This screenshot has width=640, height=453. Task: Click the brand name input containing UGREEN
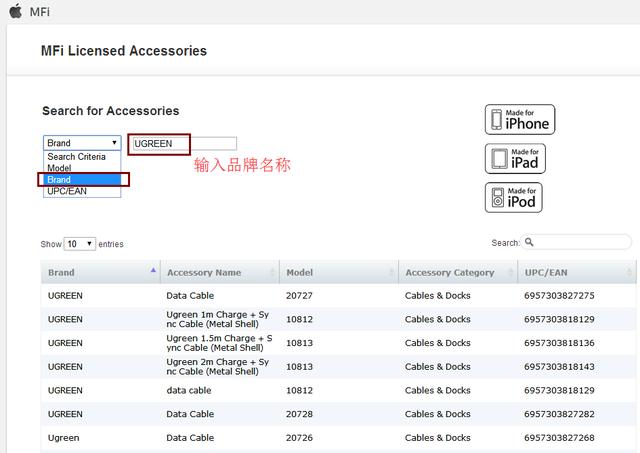tap(184, 143)
